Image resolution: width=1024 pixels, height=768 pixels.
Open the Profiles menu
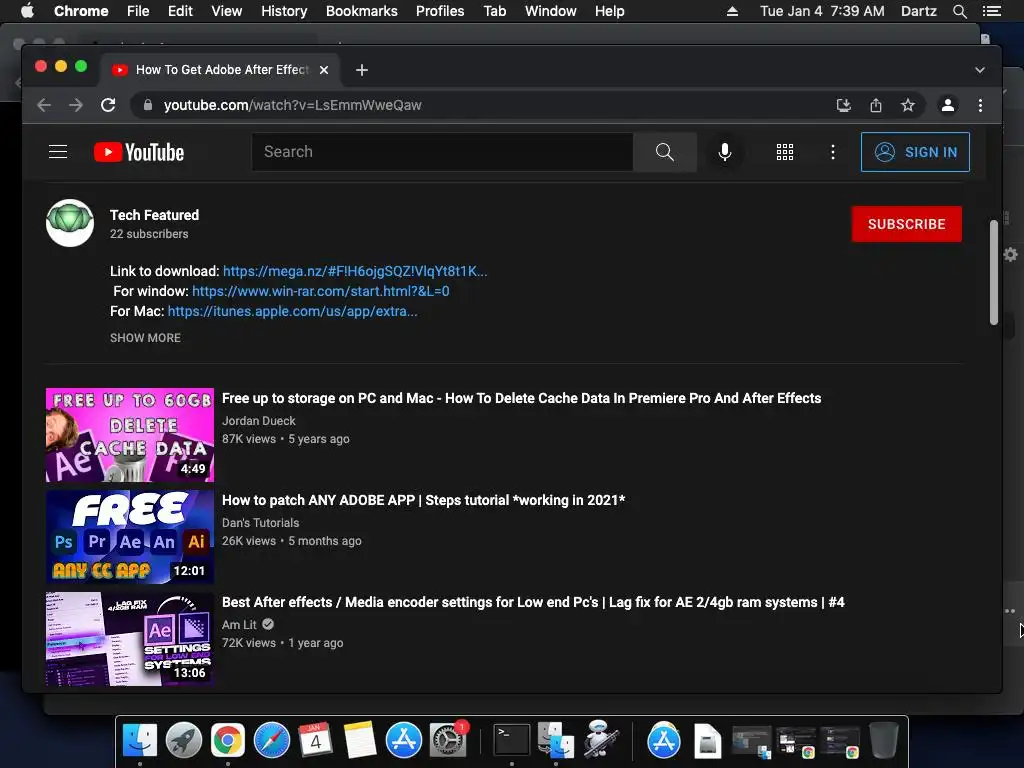pos(440,11)
